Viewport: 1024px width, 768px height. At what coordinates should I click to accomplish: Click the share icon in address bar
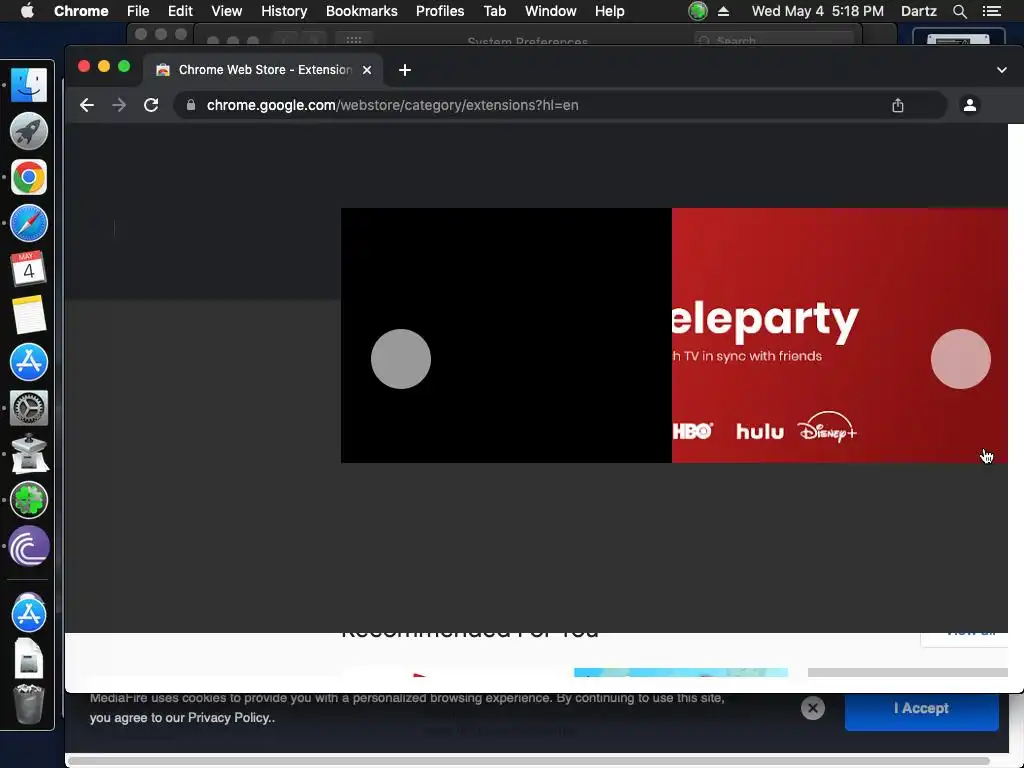click(x=898, y=105)
